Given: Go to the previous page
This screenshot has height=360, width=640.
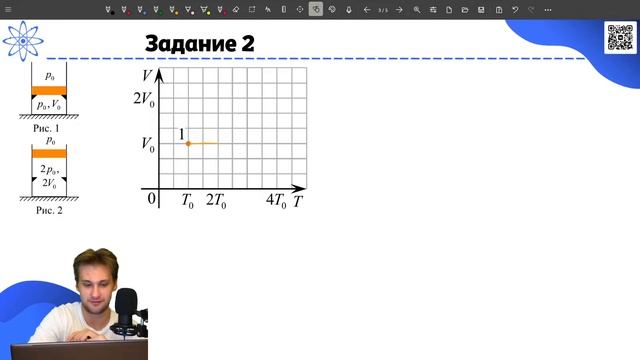Looking at the screenshot, I should point(367,10).
